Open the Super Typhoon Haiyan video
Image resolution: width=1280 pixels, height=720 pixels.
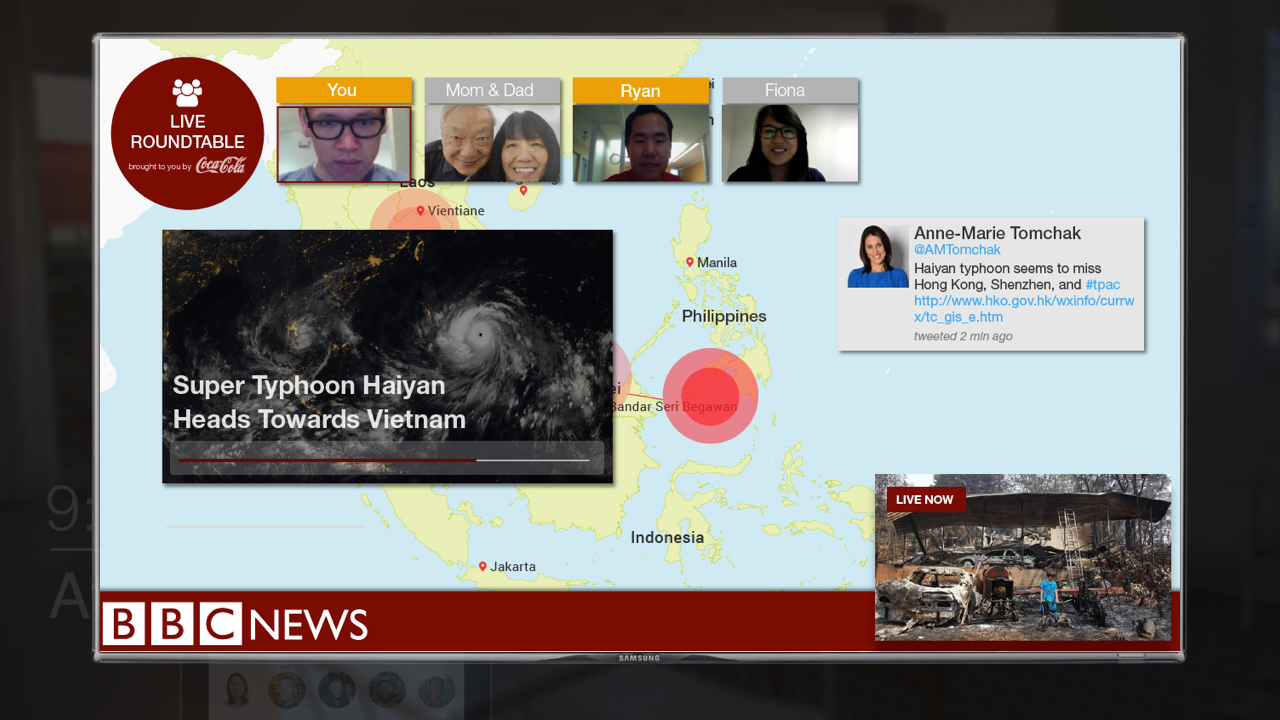pyautogui.click(x=387, y=356)
